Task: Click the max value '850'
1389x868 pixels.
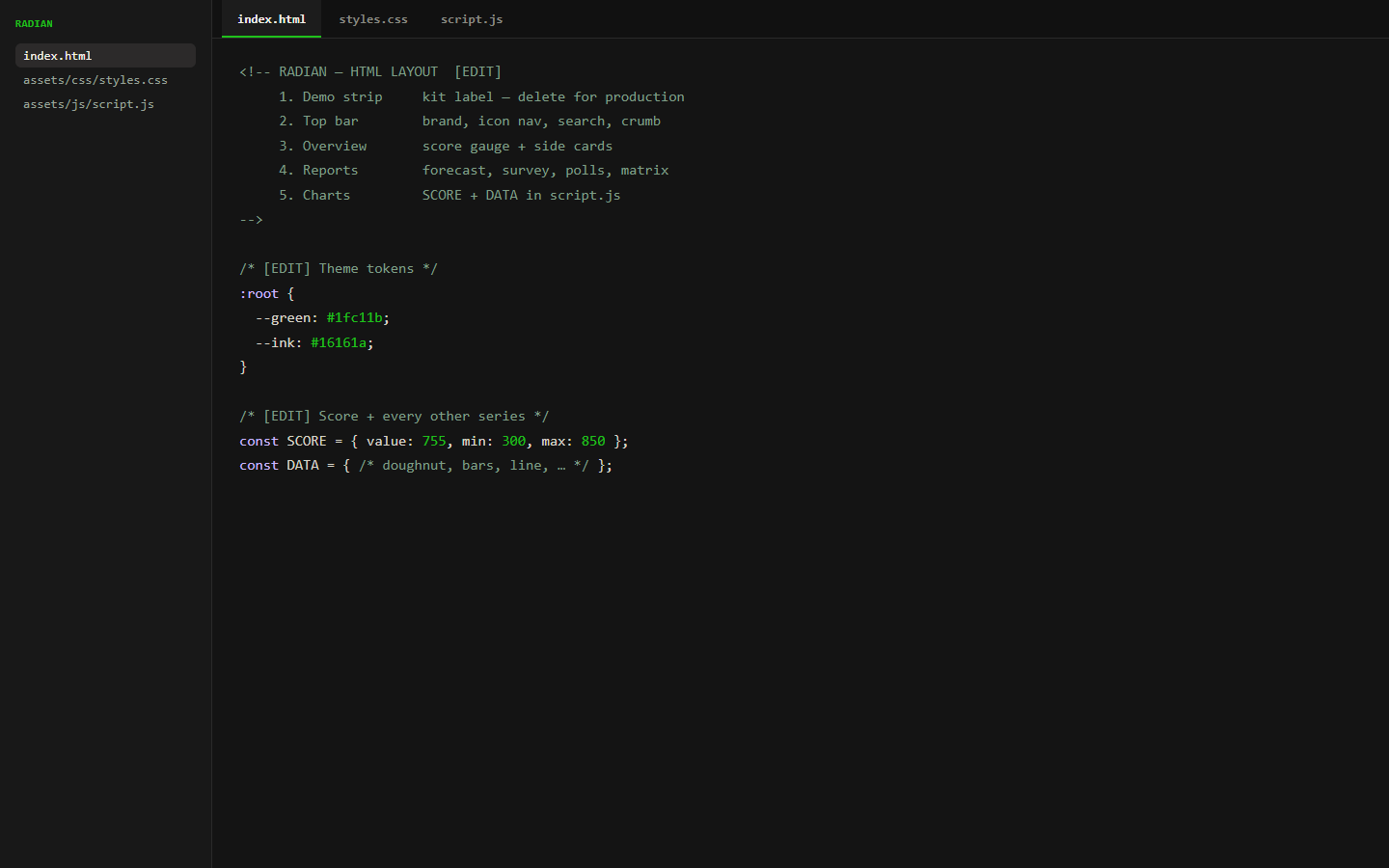Action: pos(593,441)
